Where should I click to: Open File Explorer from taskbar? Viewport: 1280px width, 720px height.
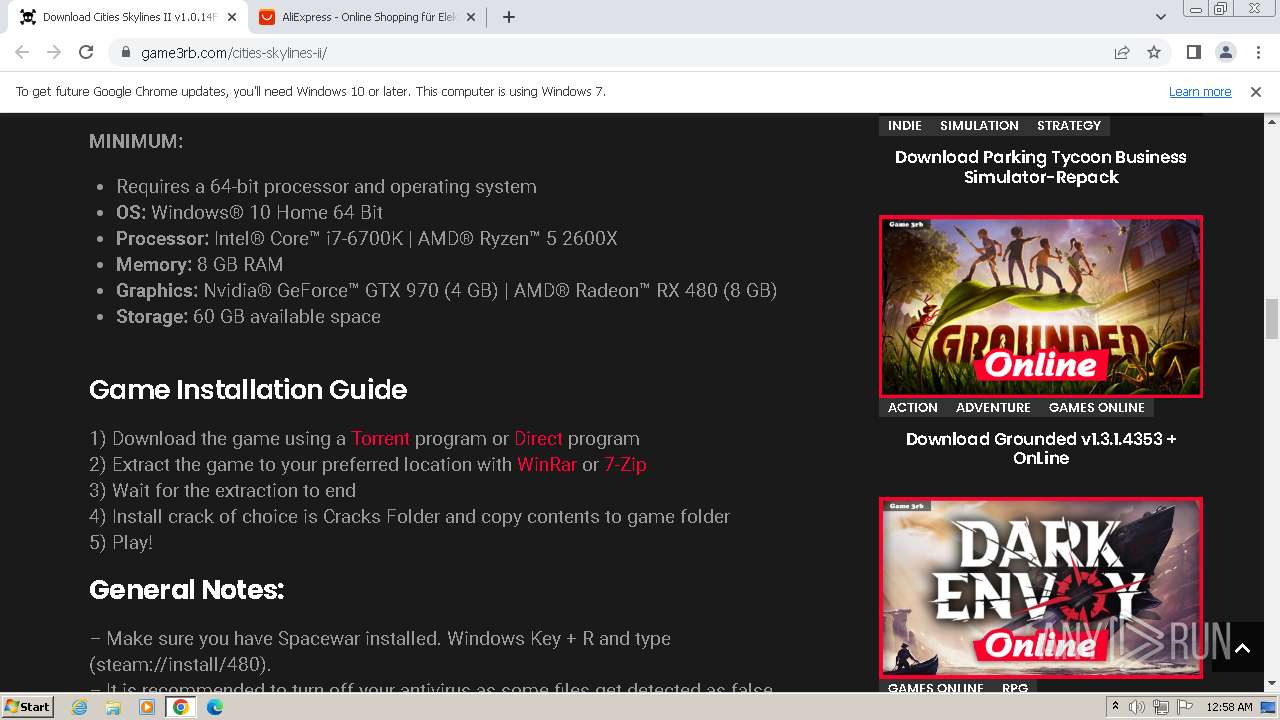coord(113,707)
